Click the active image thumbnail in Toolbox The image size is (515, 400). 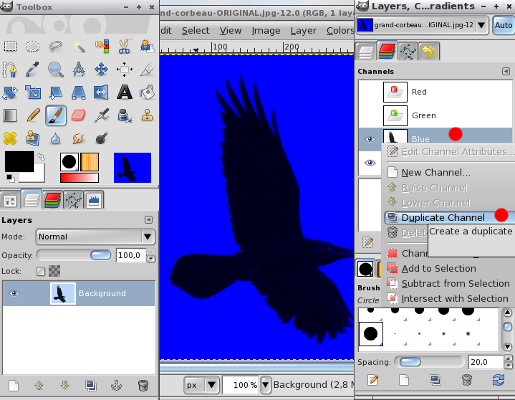132,168
